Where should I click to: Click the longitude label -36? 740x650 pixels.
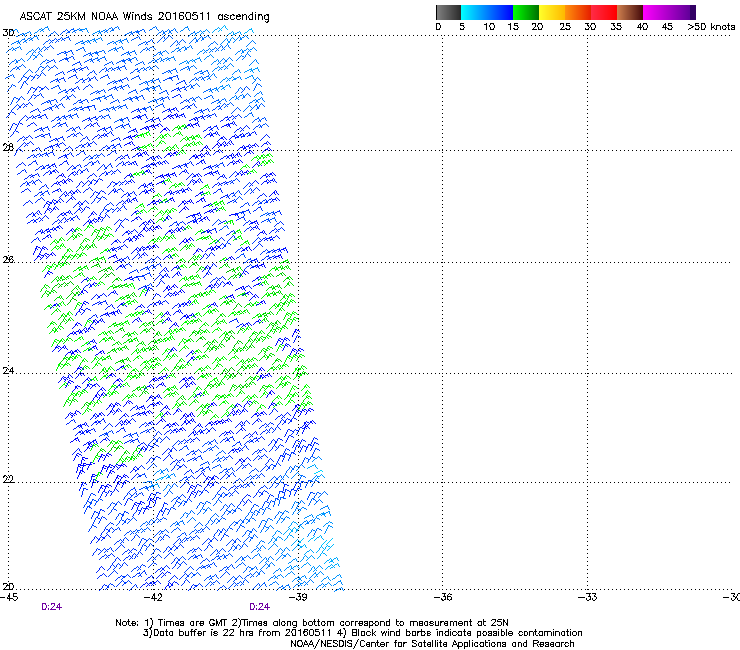click(443, 597)
